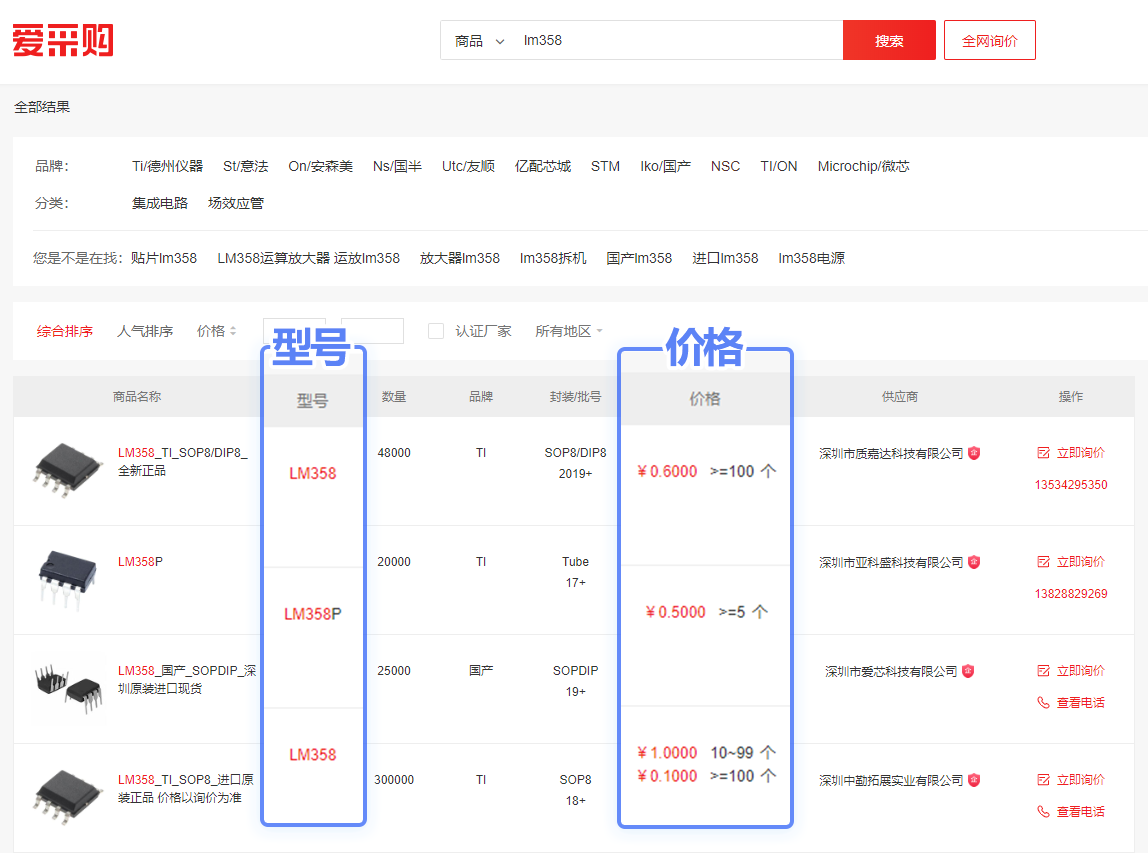Click suggested search LM358运算放大器 运放lm358
The image size is (1148, 853).
(x=308, y=258)
